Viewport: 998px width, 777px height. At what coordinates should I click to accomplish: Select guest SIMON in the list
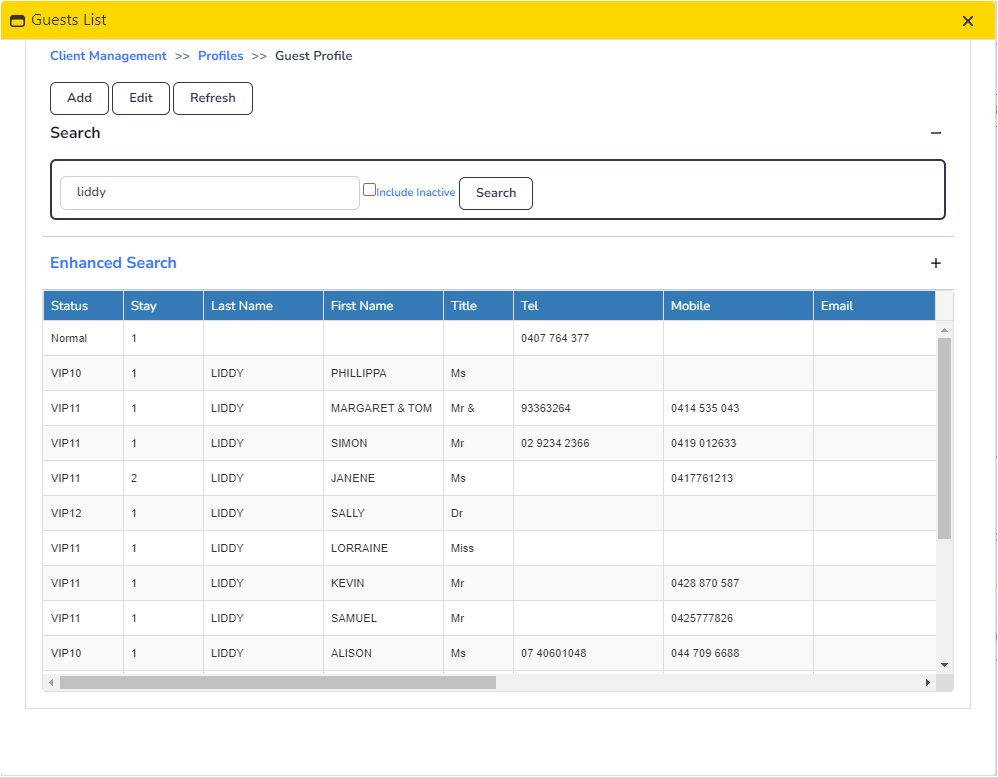489,443
